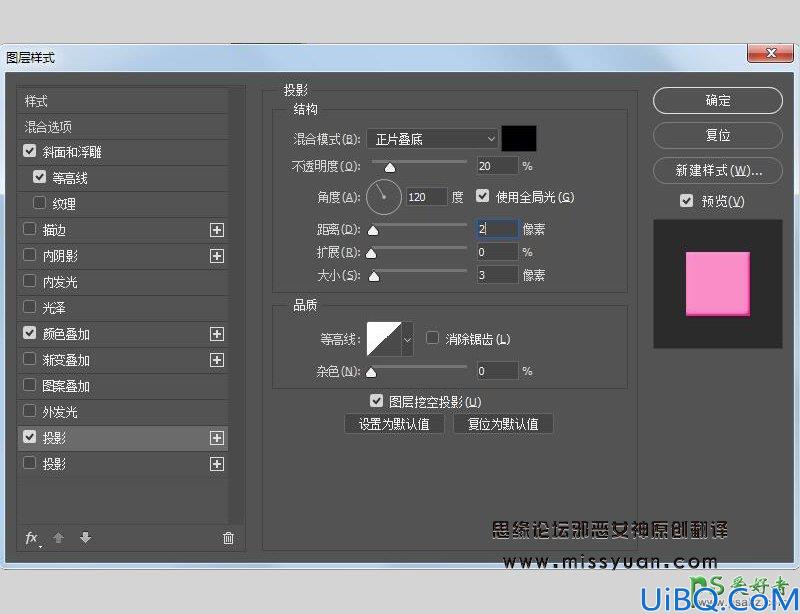Click the 大小 value field showing 3
Image resolution: width=800 pixels, height=614 pixels.
[x=497, y=275]
